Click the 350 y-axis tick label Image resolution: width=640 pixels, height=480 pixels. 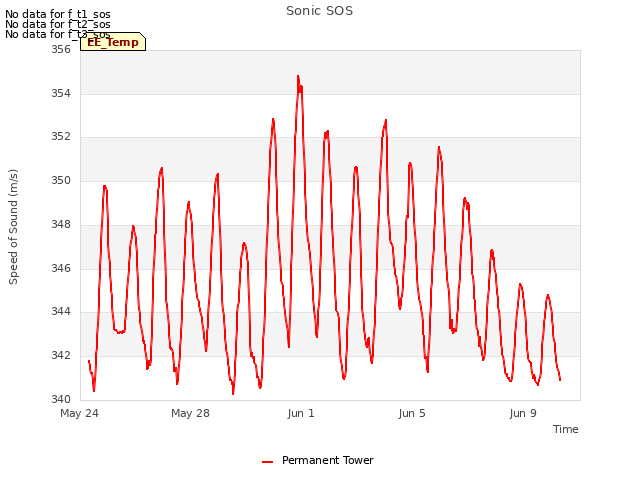click(x=61, y=180)
